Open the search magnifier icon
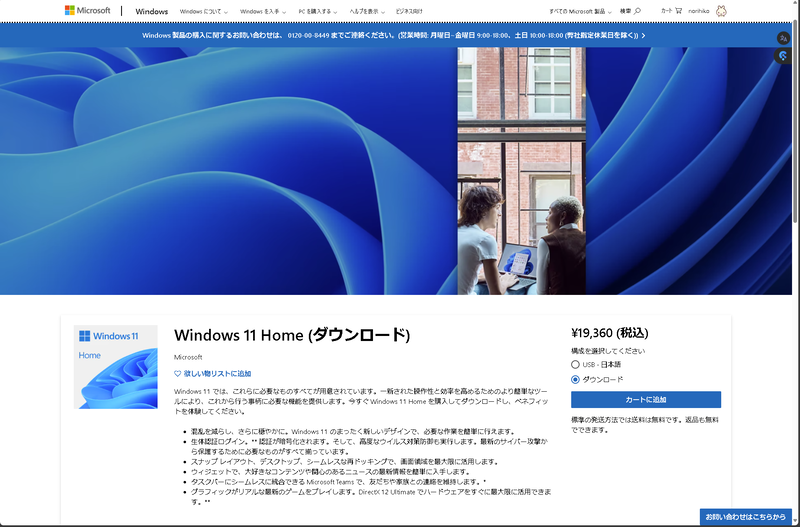The height and width of the screenshot is (527, 800). click(637, 11)
